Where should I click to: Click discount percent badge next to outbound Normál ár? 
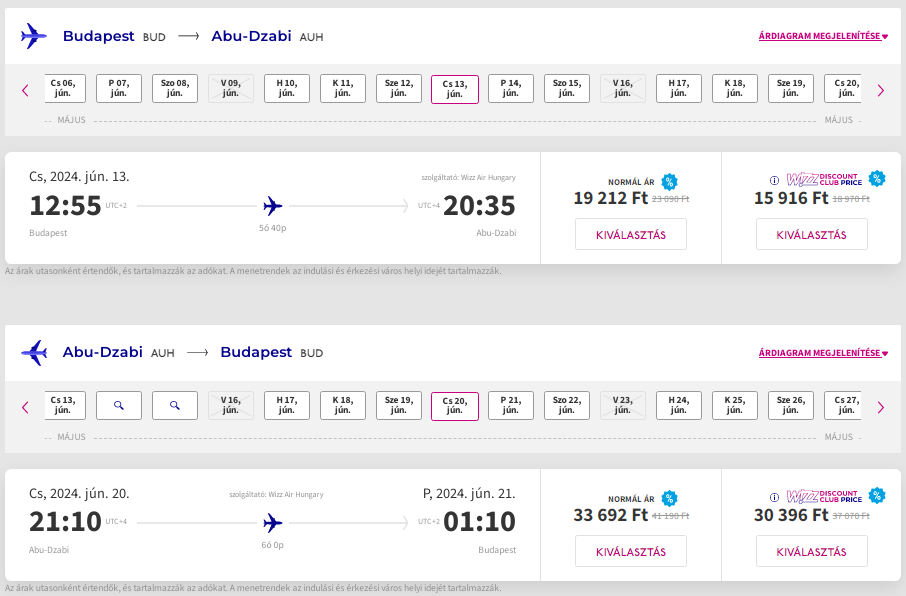click(669, 182)
